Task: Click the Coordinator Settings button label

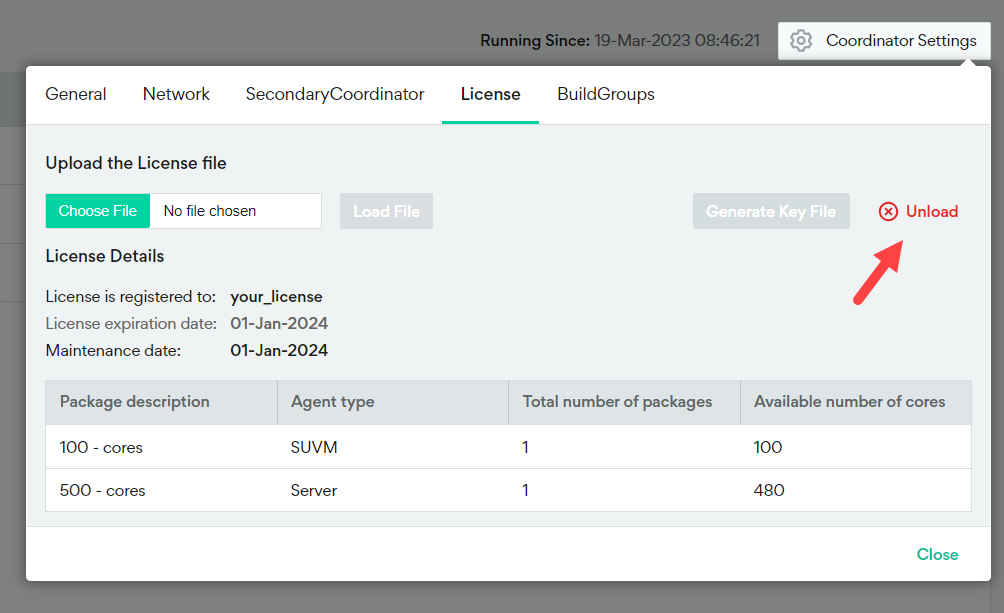Action: point(901,41)
